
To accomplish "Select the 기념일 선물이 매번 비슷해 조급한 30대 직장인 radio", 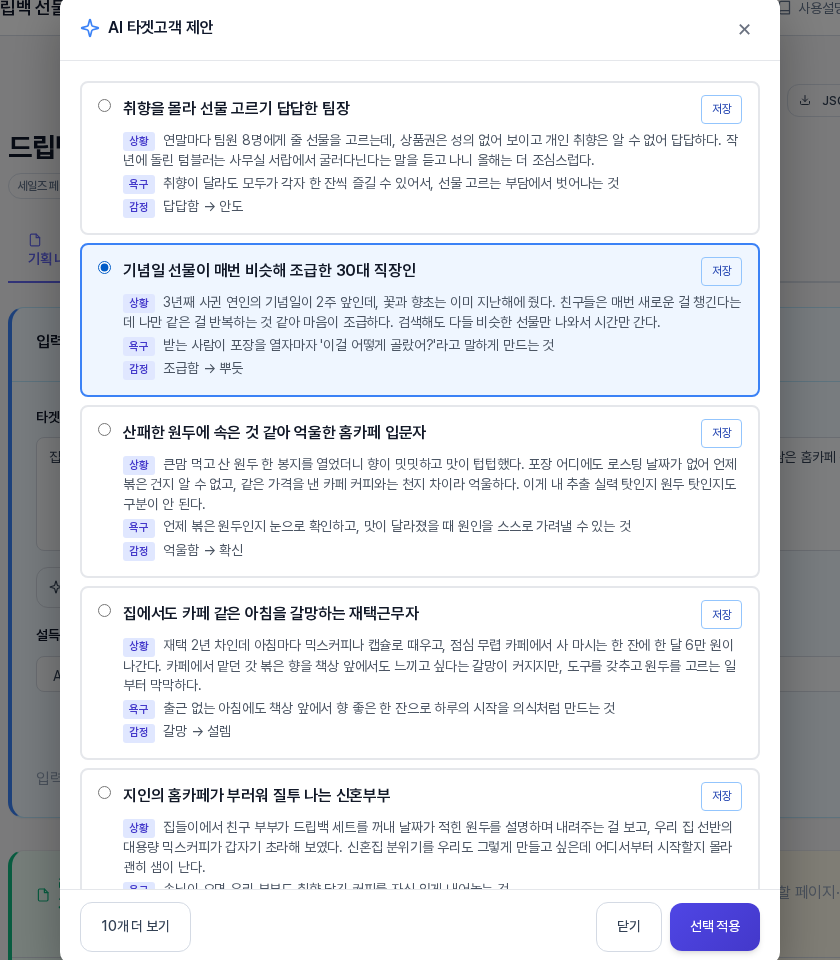I will pyautogui.click(x=105, y=268).
